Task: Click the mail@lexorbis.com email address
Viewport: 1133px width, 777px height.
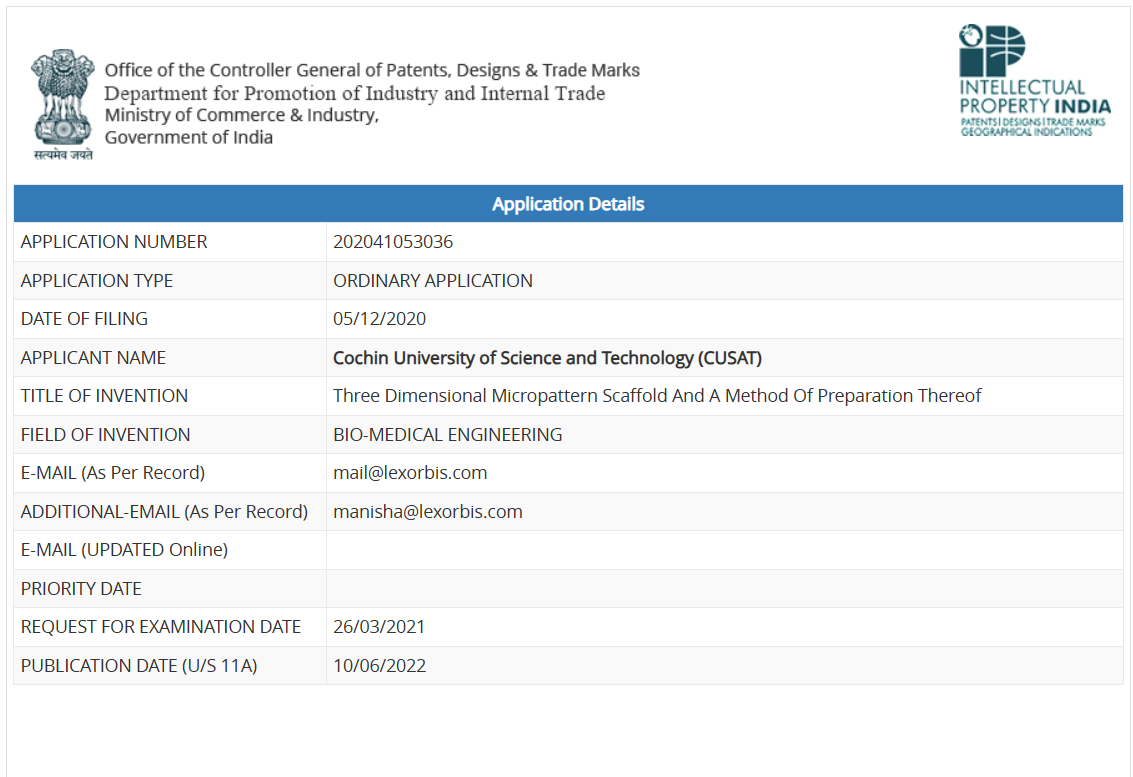Action: pos(410,473)
